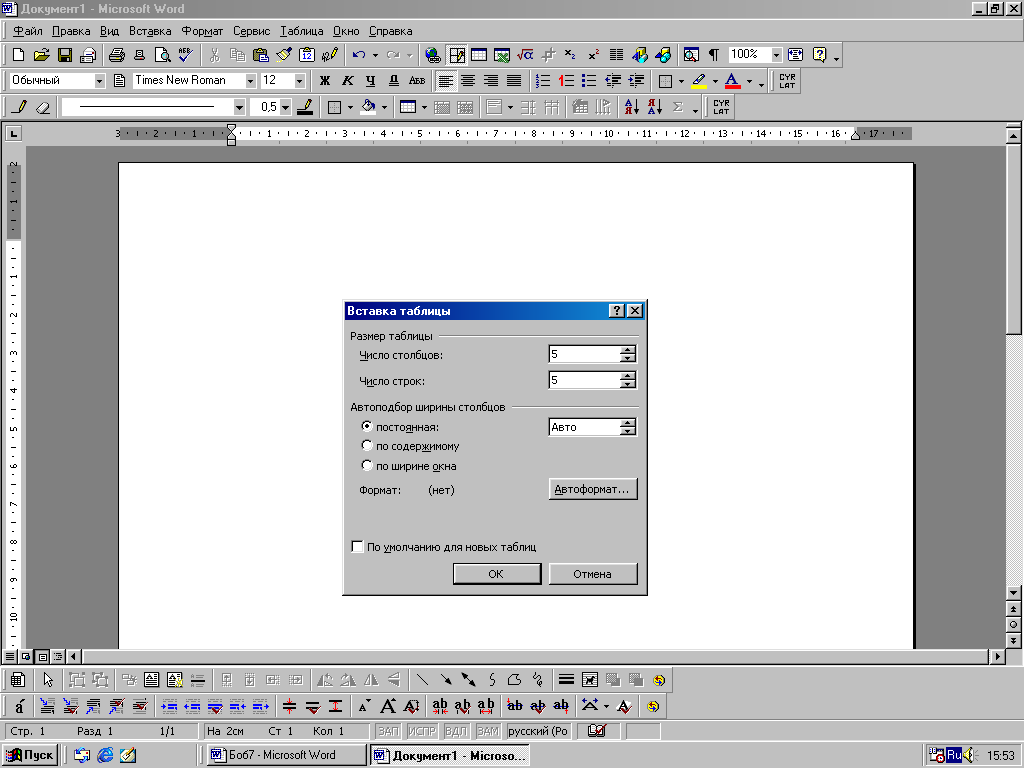Select the Draw Table pencil tool

(x=20, y=107)
